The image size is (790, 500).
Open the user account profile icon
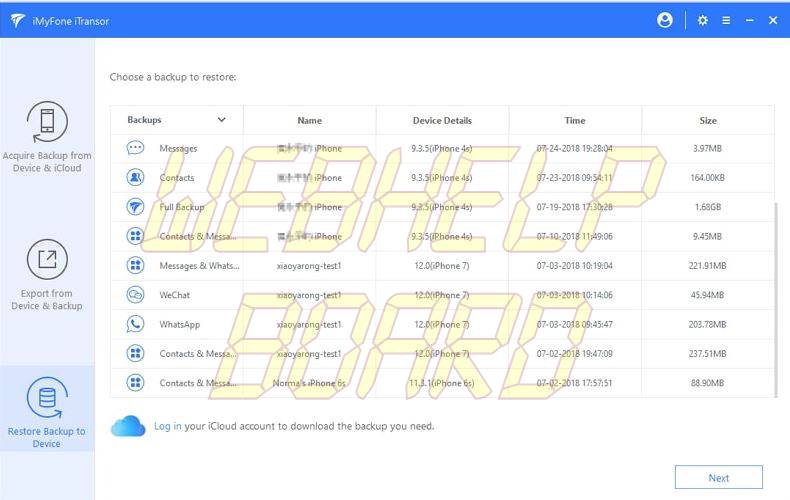pyautogui.click(x=665, y=20)
